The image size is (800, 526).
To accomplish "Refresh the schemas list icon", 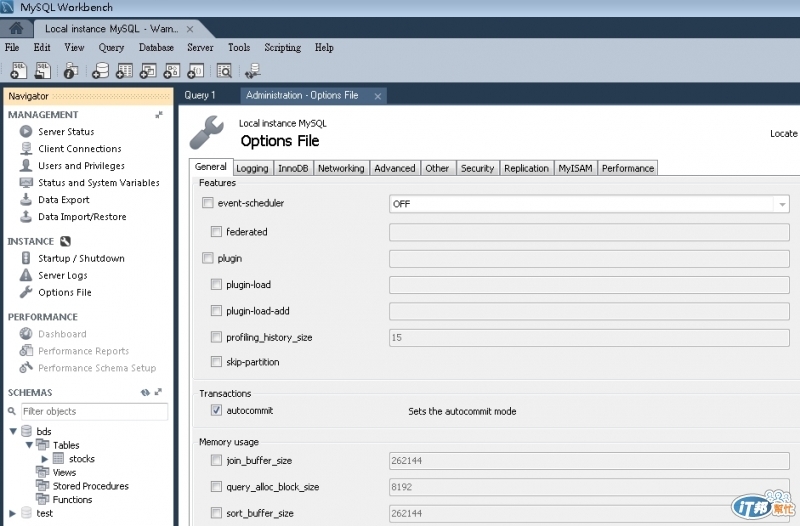I will coord(145,392).
